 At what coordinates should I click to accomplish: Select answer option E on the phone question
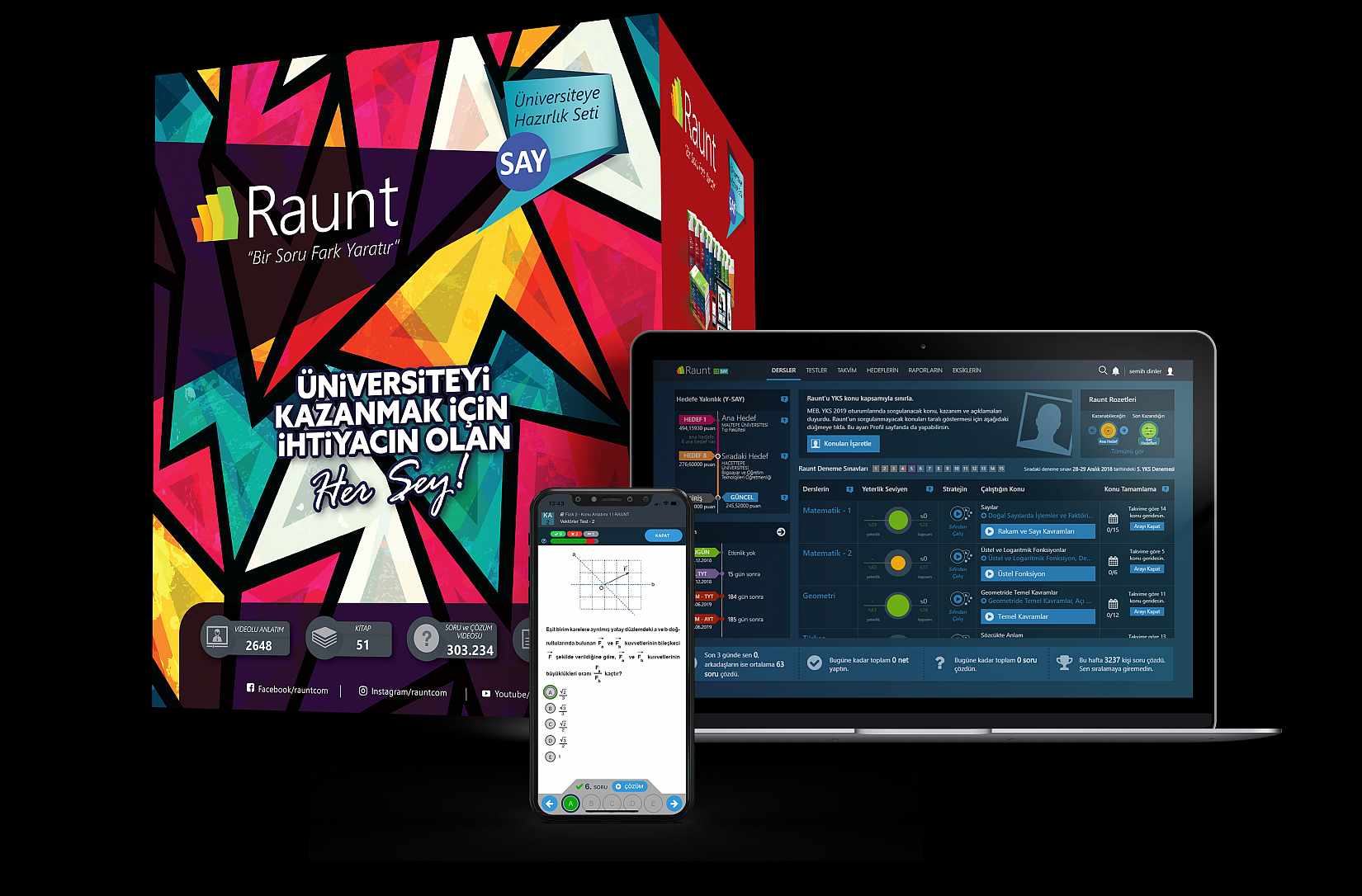coord(551,757)
